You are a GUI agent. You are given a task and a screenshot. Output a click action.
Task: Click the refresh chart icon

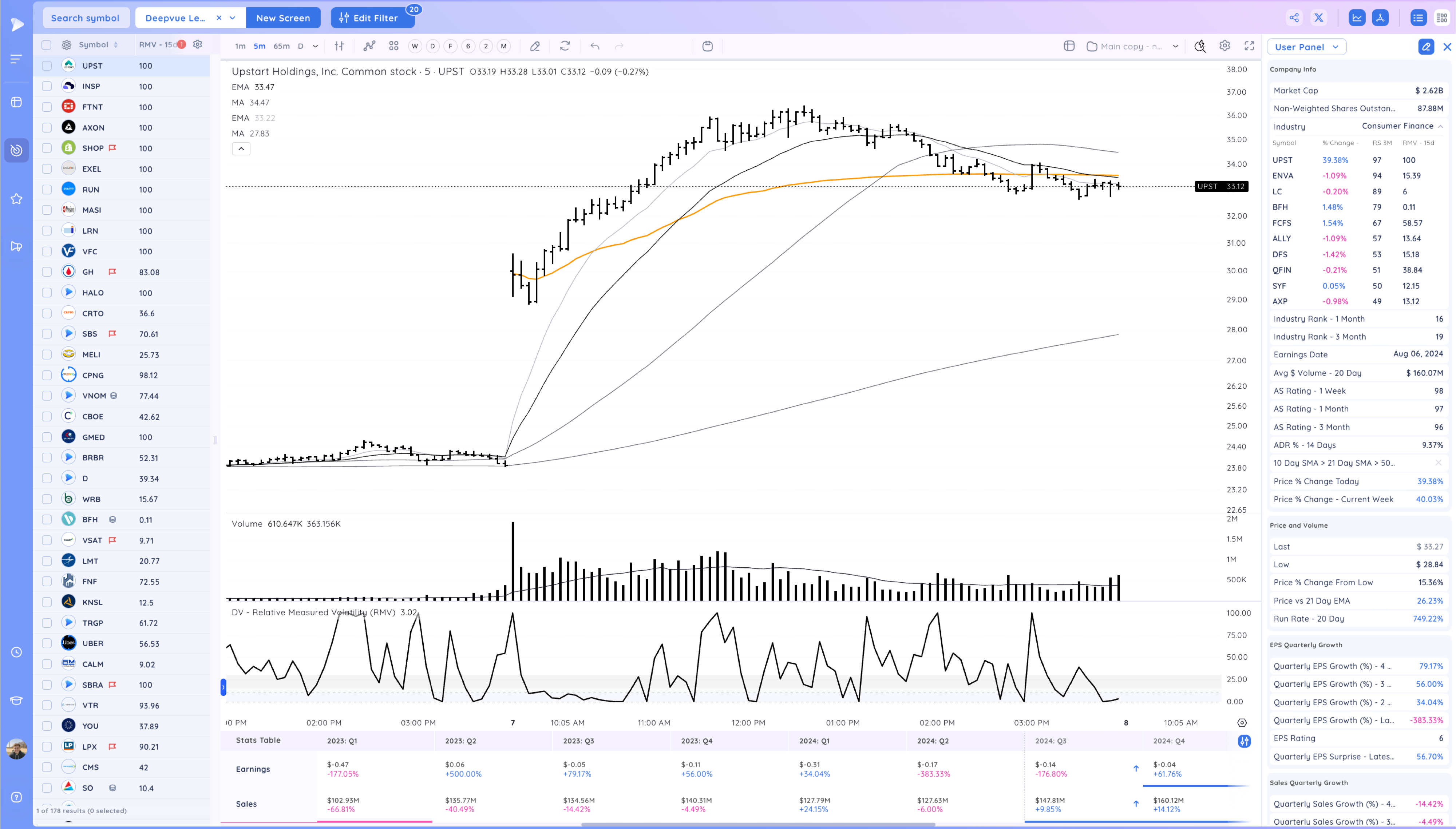coord(564,46)
